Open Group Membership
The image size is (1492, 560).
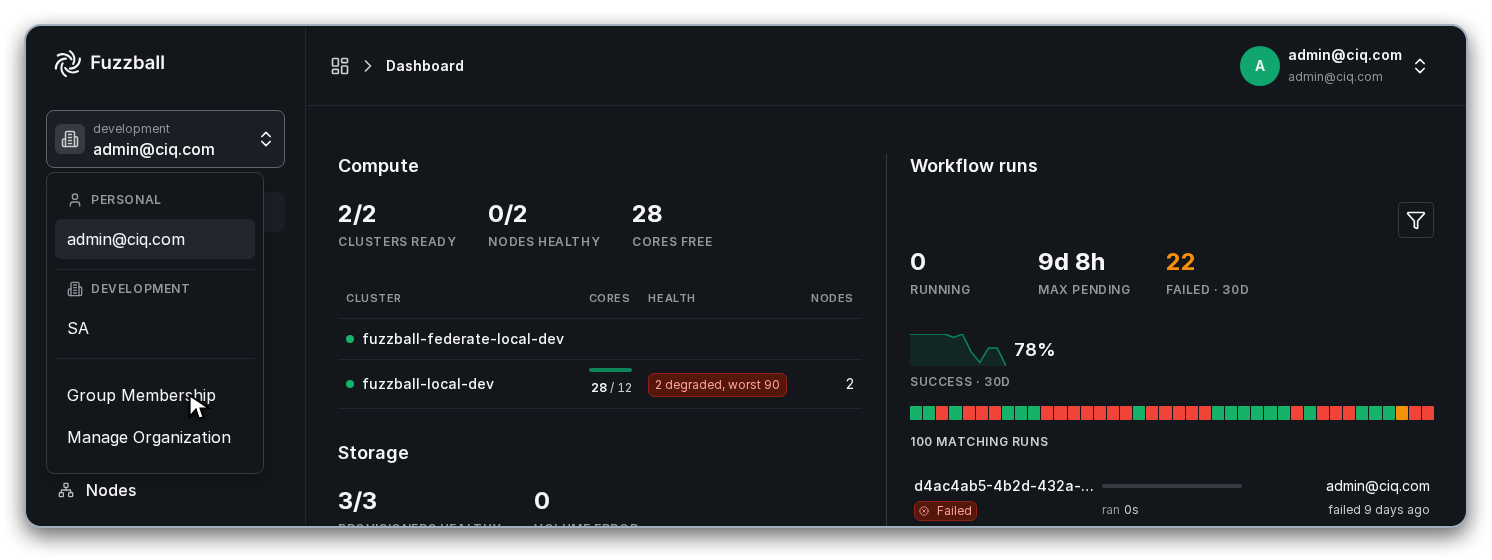(x=155, y=395)
